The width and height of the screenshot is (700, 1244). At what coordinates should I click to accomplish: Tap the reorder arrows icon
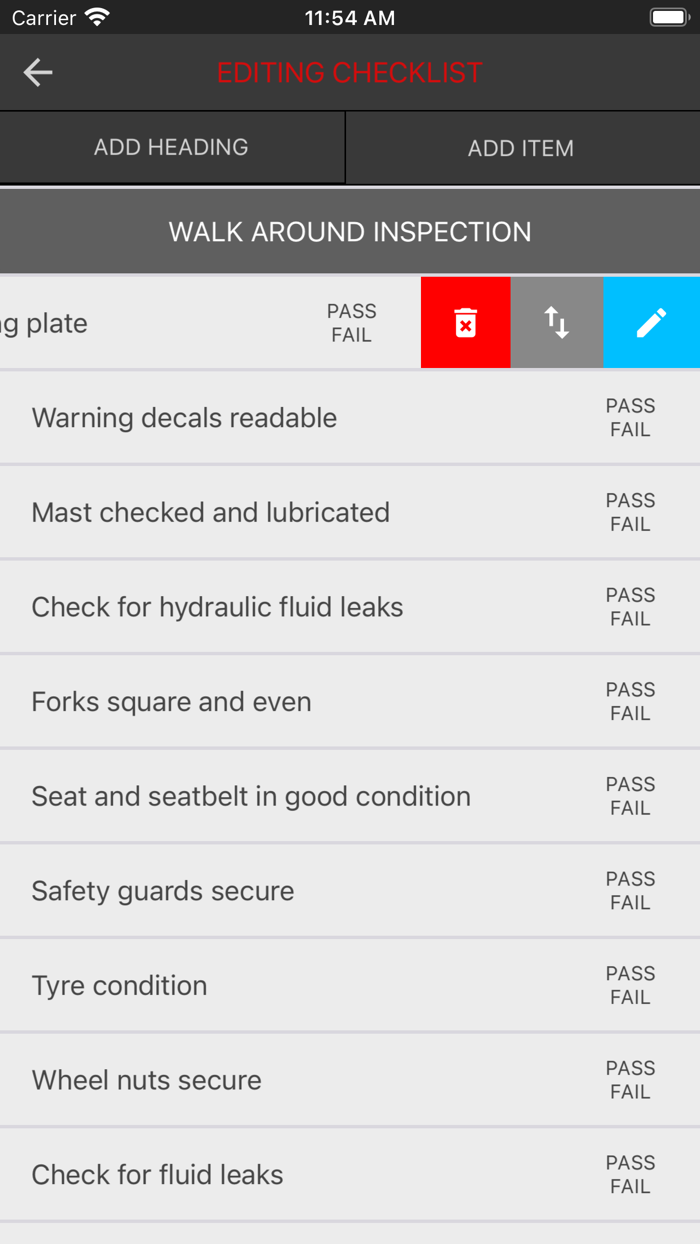click(557, 323)
